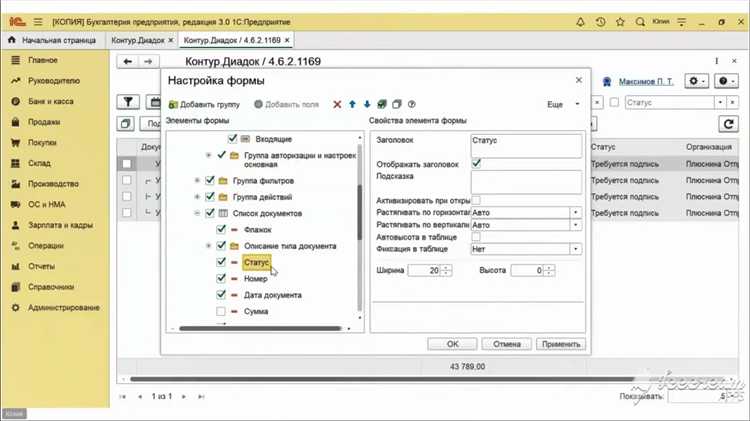The width and height of the screenshot is (750, 421).
Task: Delete element with the red X icon
Action: pos(337,104)
